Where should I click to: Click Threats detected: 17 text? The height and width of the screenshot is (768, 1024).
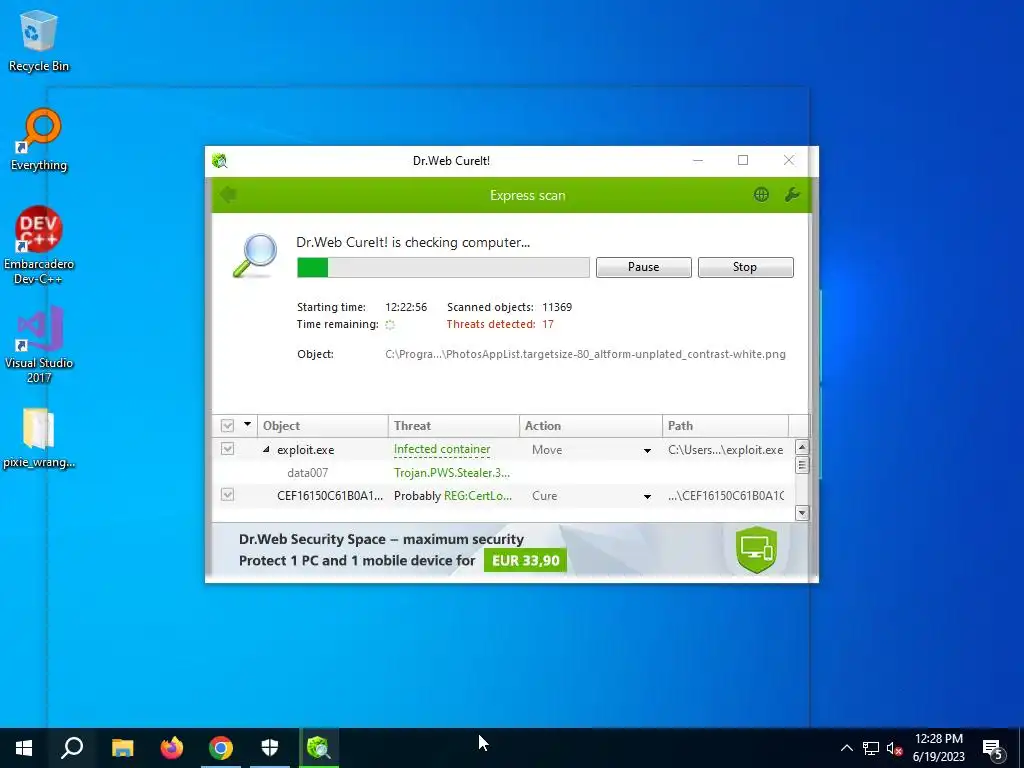pyautogui.click(x=500, y=324)
